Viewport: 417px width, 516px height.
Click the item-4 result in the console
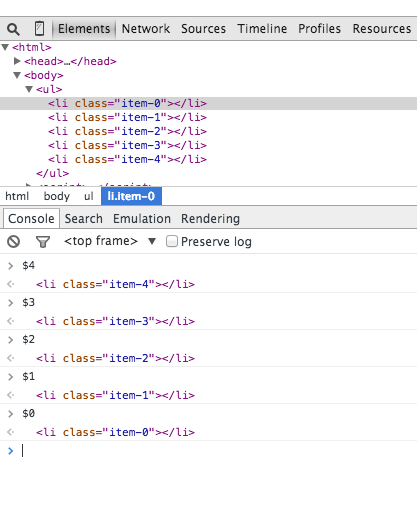pos(115,284)
